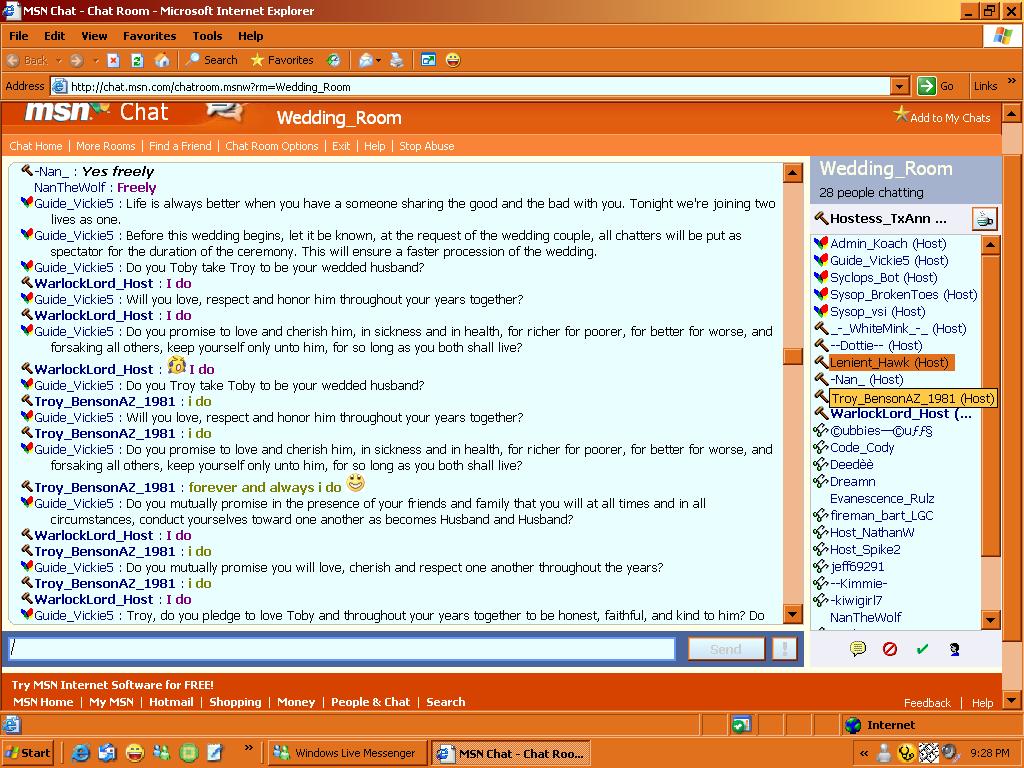Switch to Windows Live Messenger taskbar button

348,753
